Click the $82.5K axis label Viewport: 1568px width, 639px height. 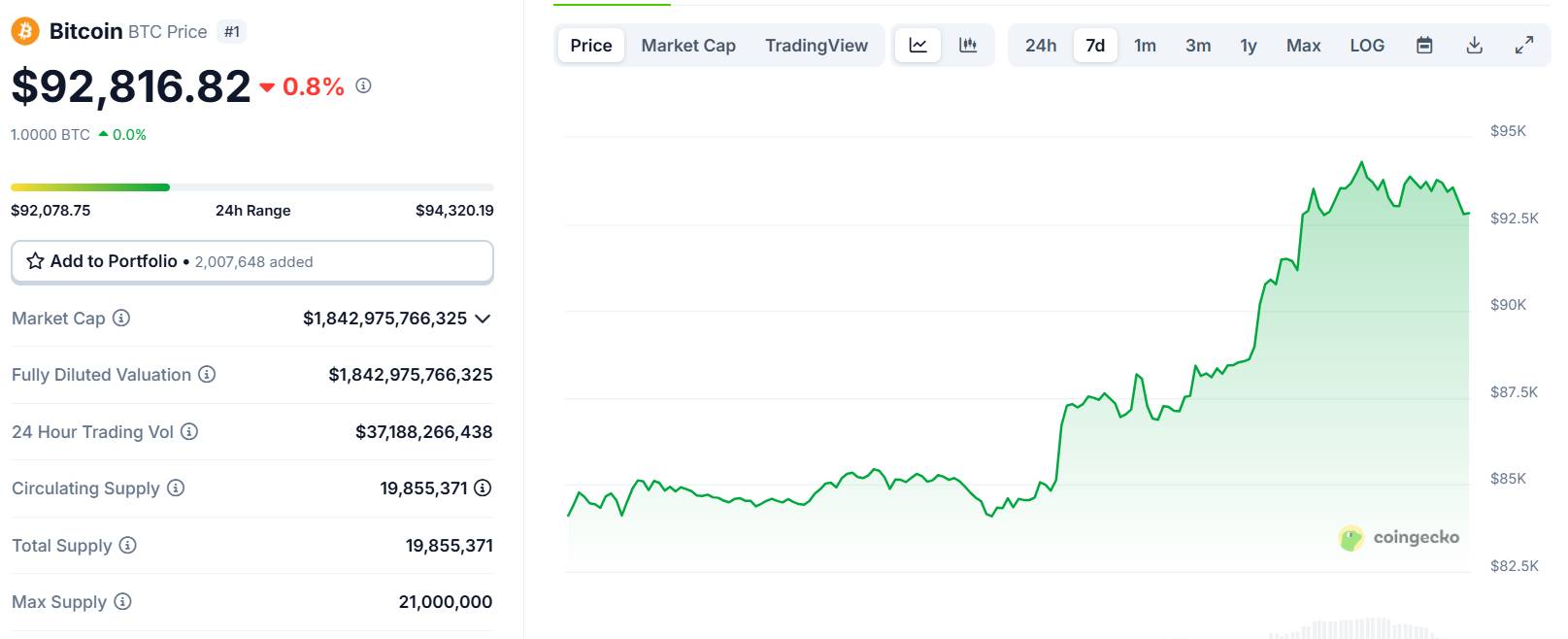click(x=1515, y=565)
